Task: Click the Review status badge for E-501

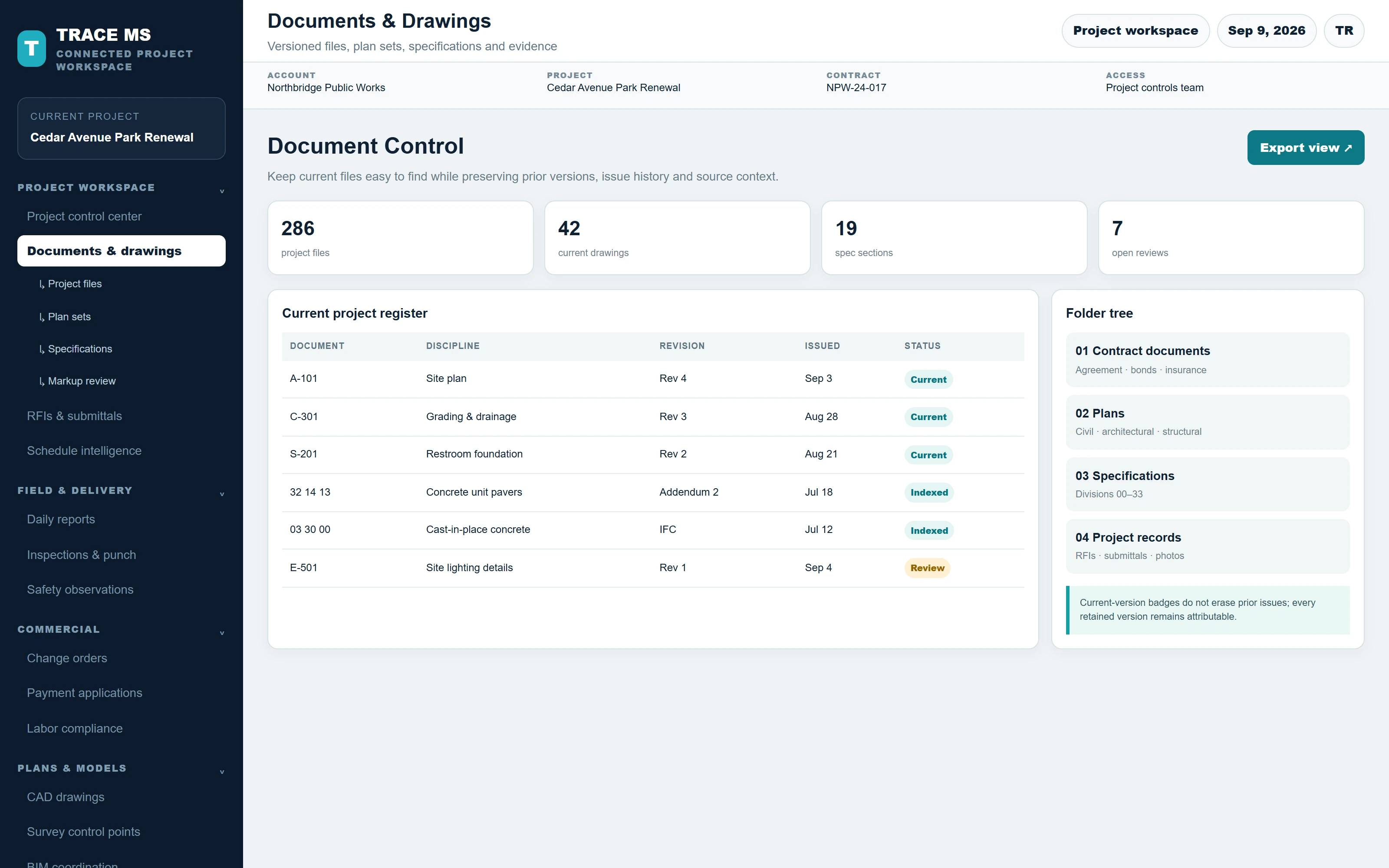Action: tap(927, 568)
